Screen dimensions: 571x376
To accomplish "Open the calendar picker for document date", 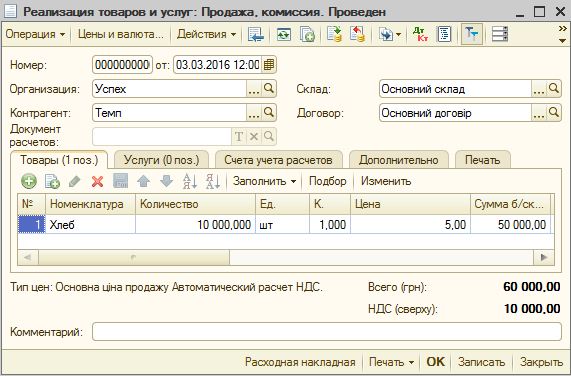I will coord(269,65).
